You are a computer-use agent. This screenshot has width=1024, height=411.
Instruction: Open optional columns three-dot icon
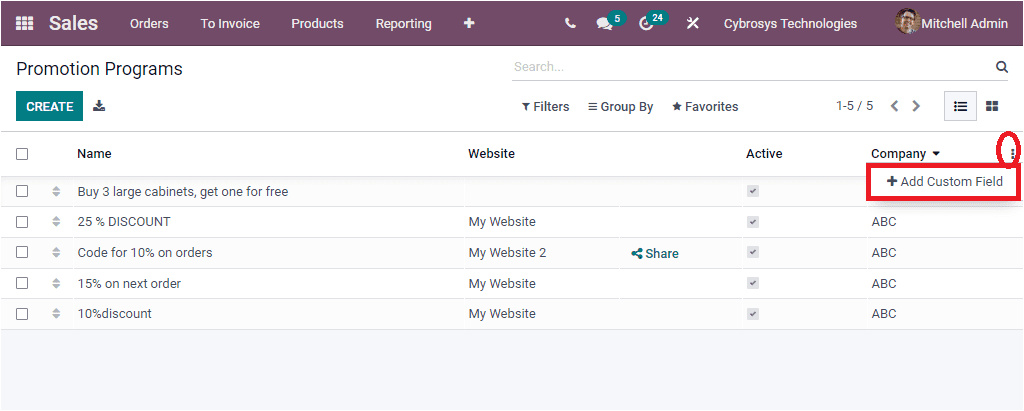coord(1012,154)
